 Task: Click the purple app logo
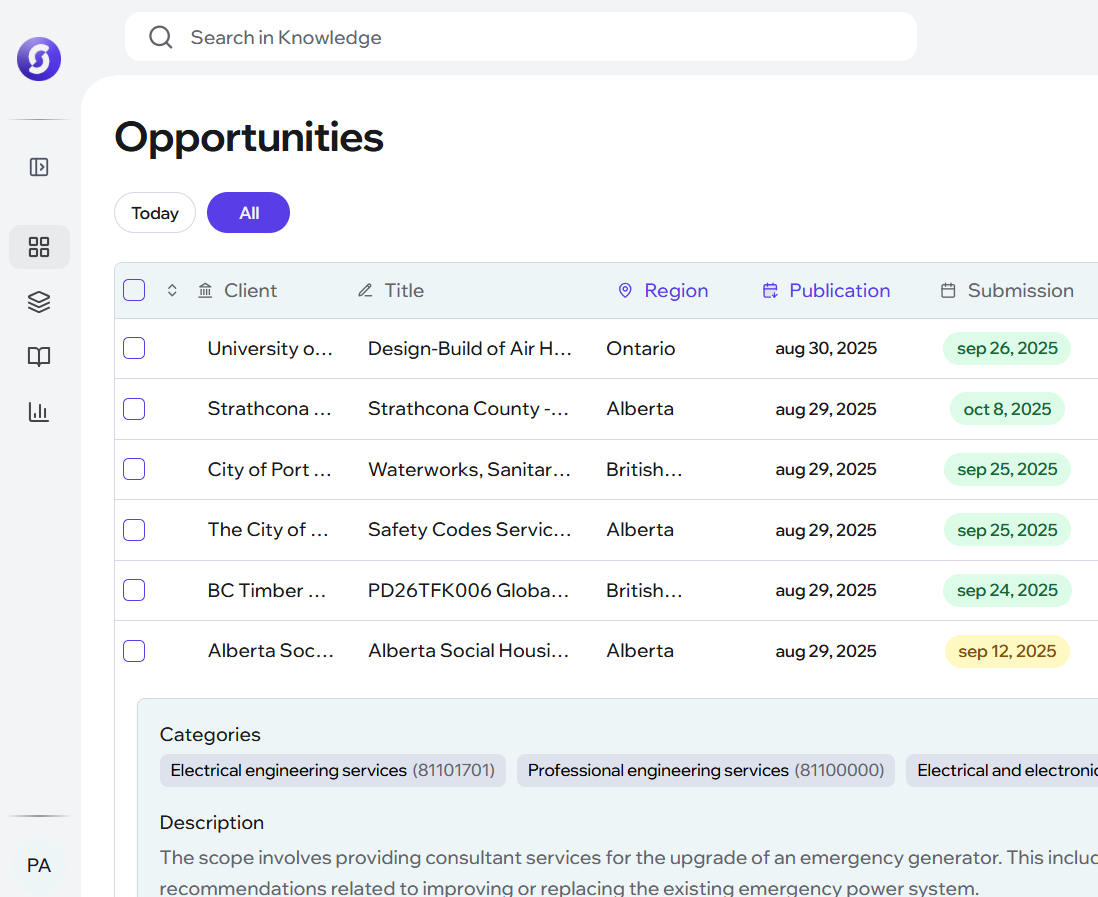click(x=39, y=59)
